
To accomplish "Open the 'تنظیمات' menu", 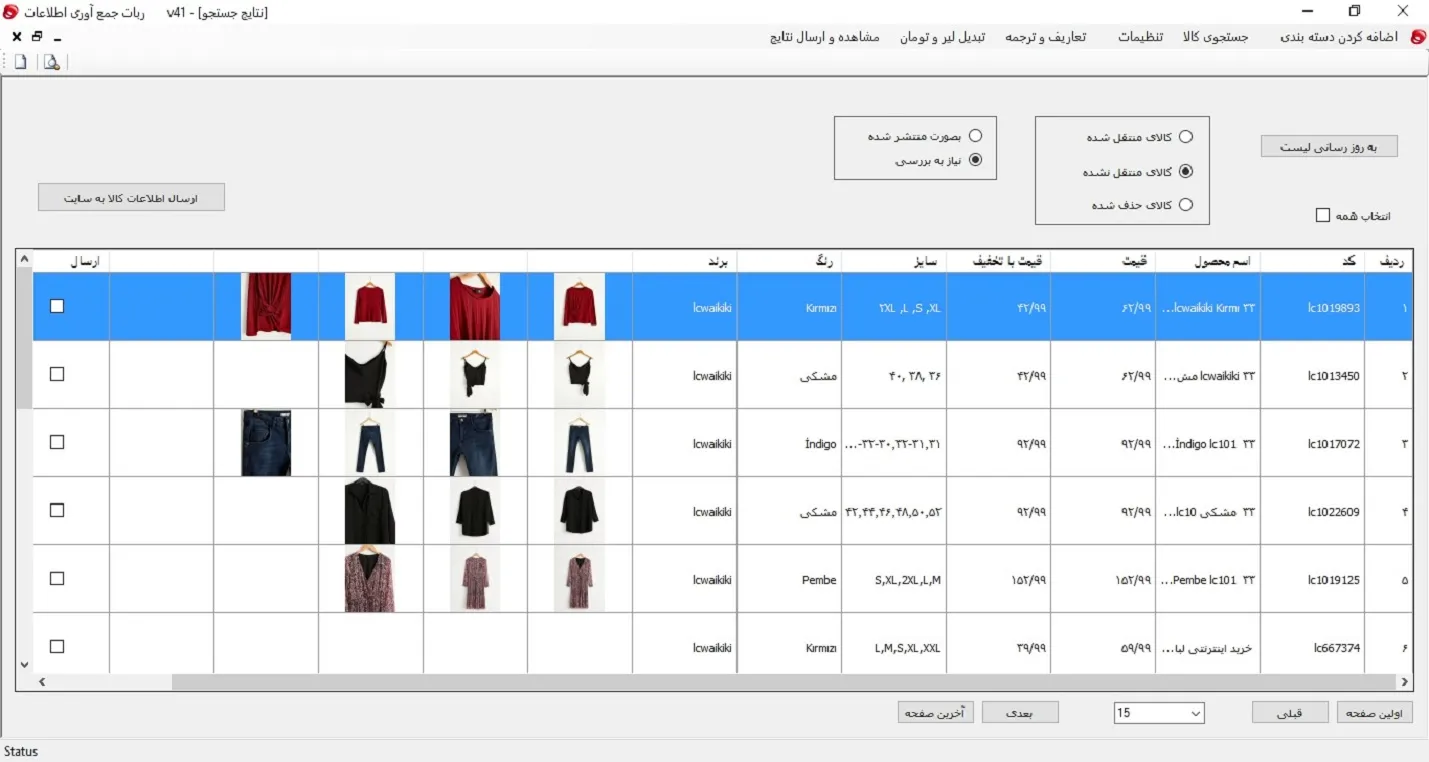I will click(x=1140, y=37).
